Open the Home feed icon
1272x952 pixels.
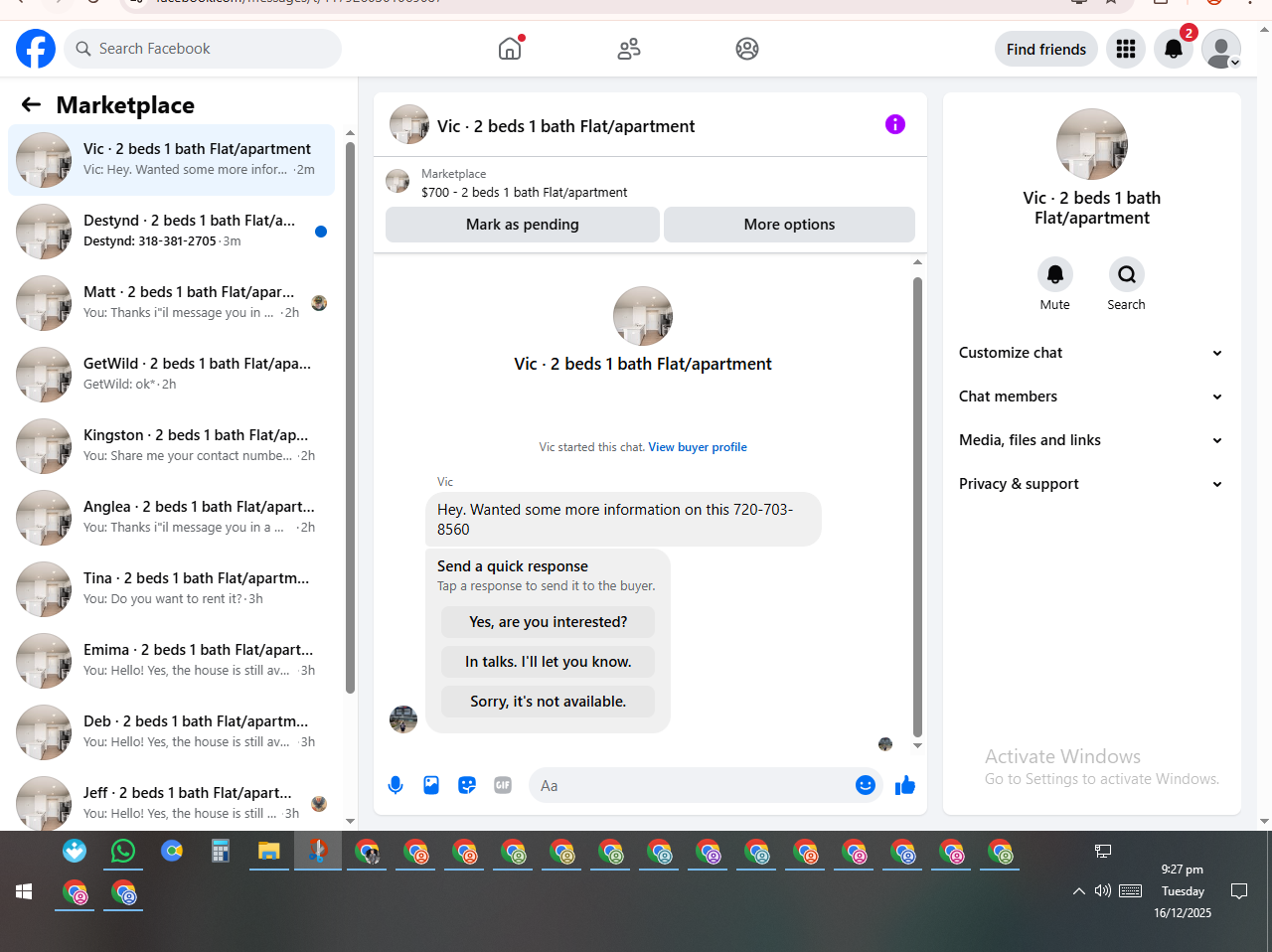coord(510,49)
